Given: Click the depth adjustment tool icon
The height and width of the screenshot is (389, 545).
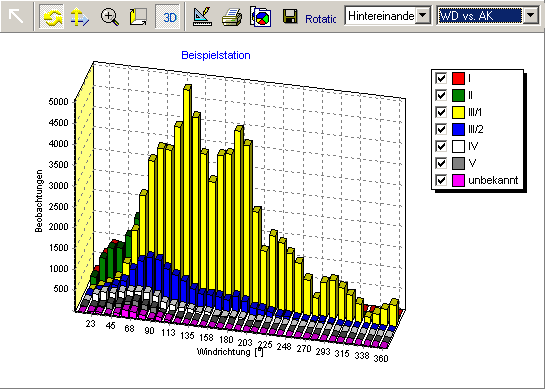Looking at the screenshot, I should (138, 16).
